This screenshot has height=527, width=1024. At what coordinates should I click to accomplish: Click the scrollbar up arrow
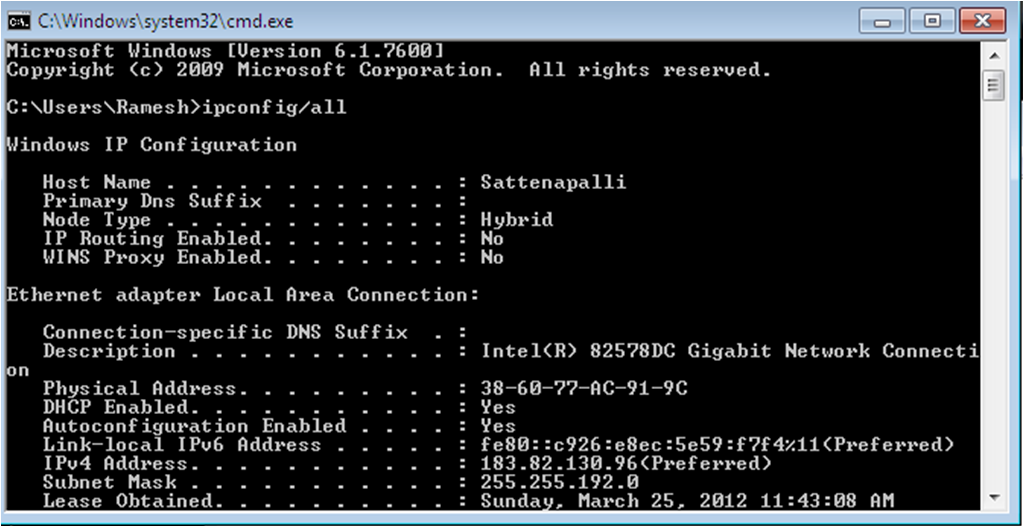pyautogui.click(x=993, y=55)
